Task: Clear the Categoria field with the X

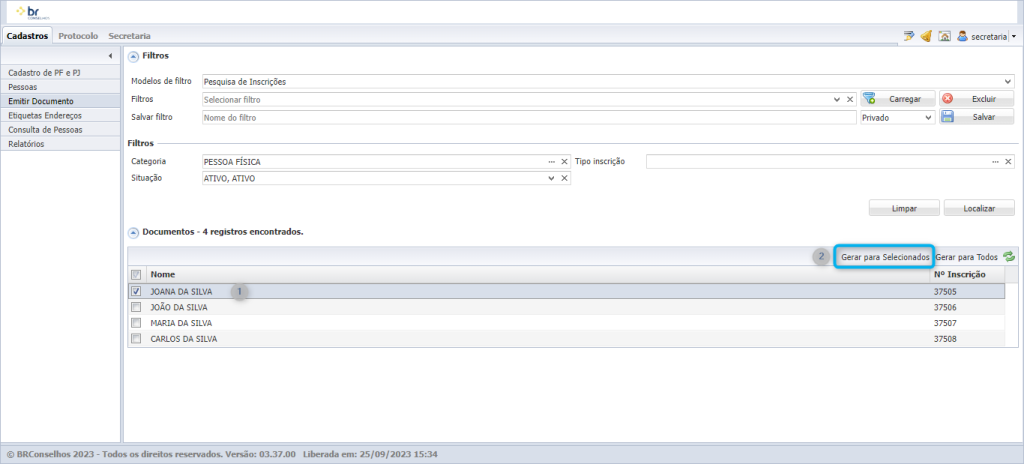Action: (x=564, y=161)
